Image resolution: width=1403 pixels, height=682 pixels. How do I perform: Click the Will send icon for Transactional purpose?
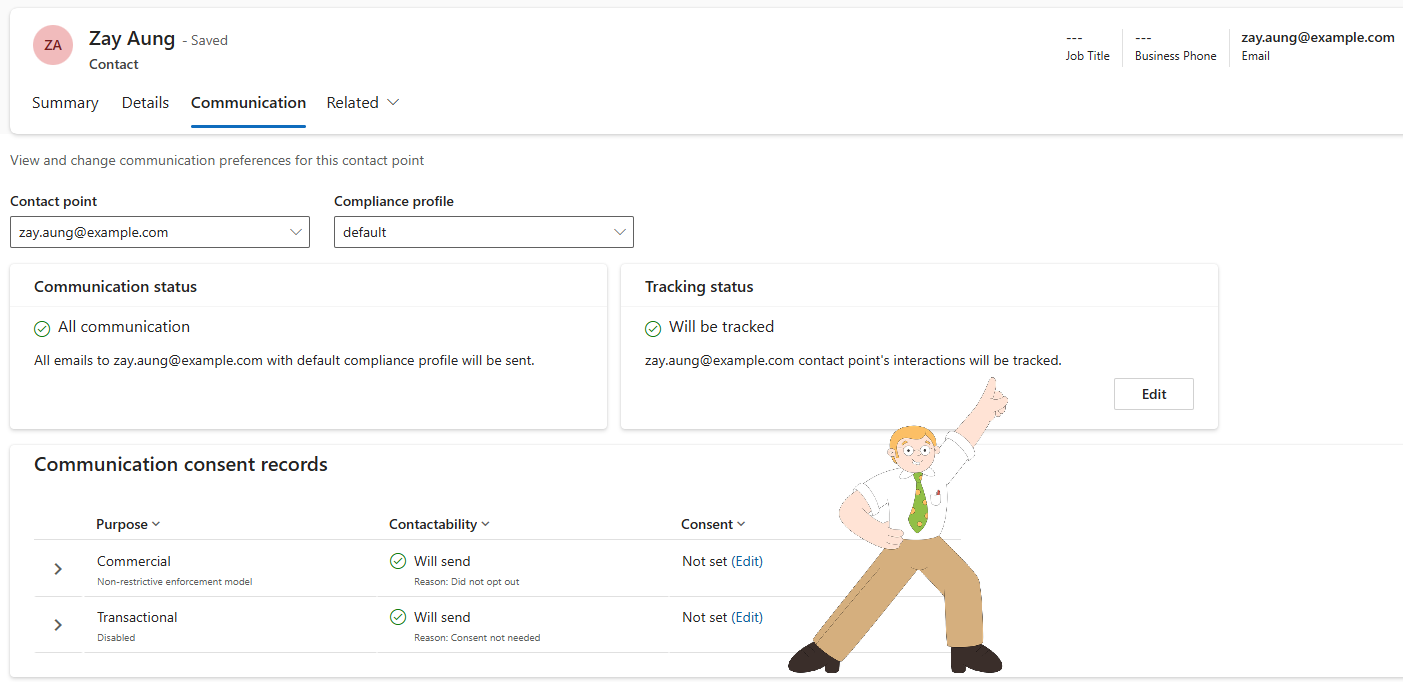(x=398, y=617)
